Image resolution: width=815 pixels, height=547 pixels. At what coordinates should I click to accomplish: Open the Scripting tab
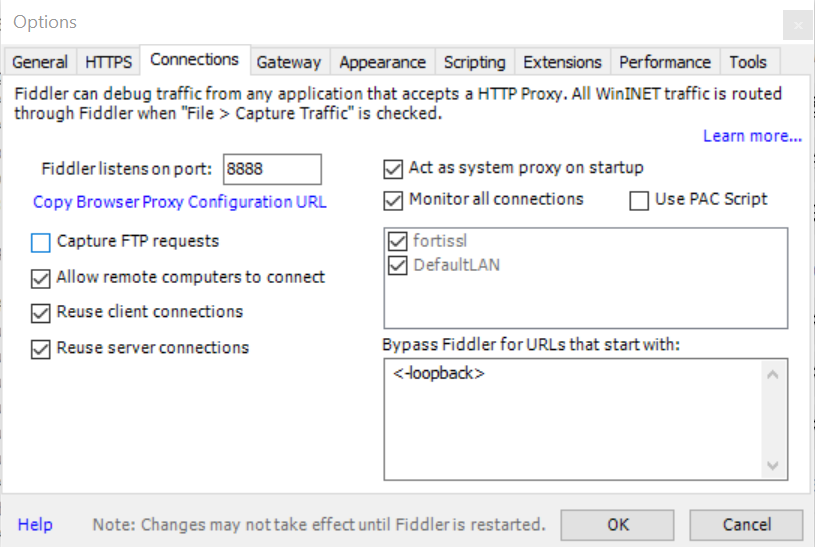[474, 62]
